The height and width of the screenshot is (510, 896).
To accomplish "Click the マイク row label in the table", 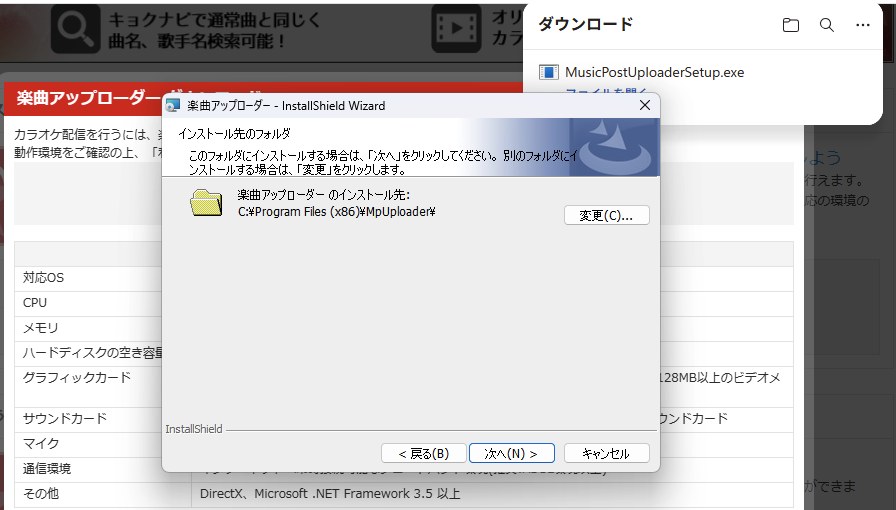I will [41, 444].
